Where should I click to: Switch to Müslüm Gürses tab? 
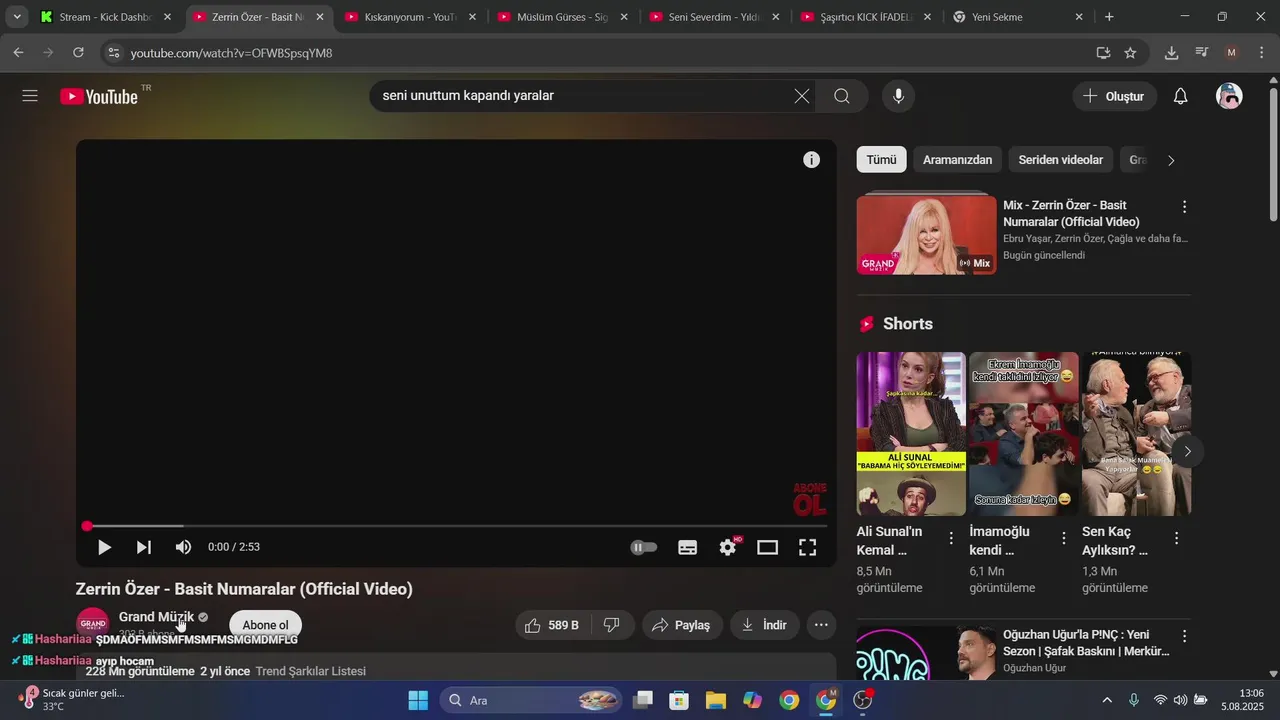[563, 17]
